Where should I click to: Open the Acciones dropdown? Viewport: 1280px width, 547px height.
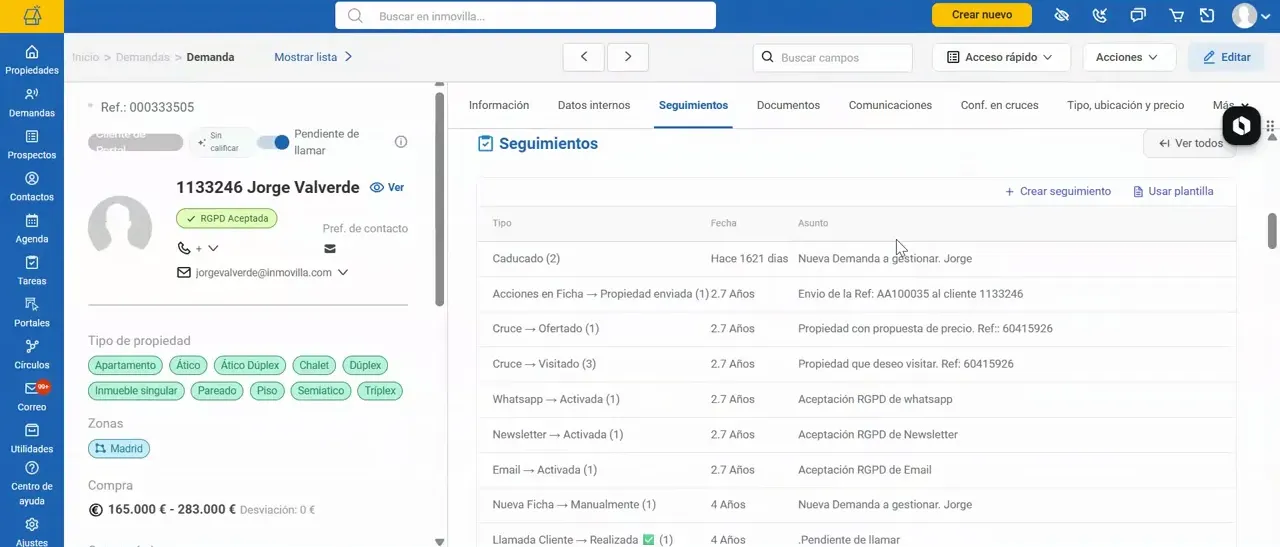[x=1128, y=57]
